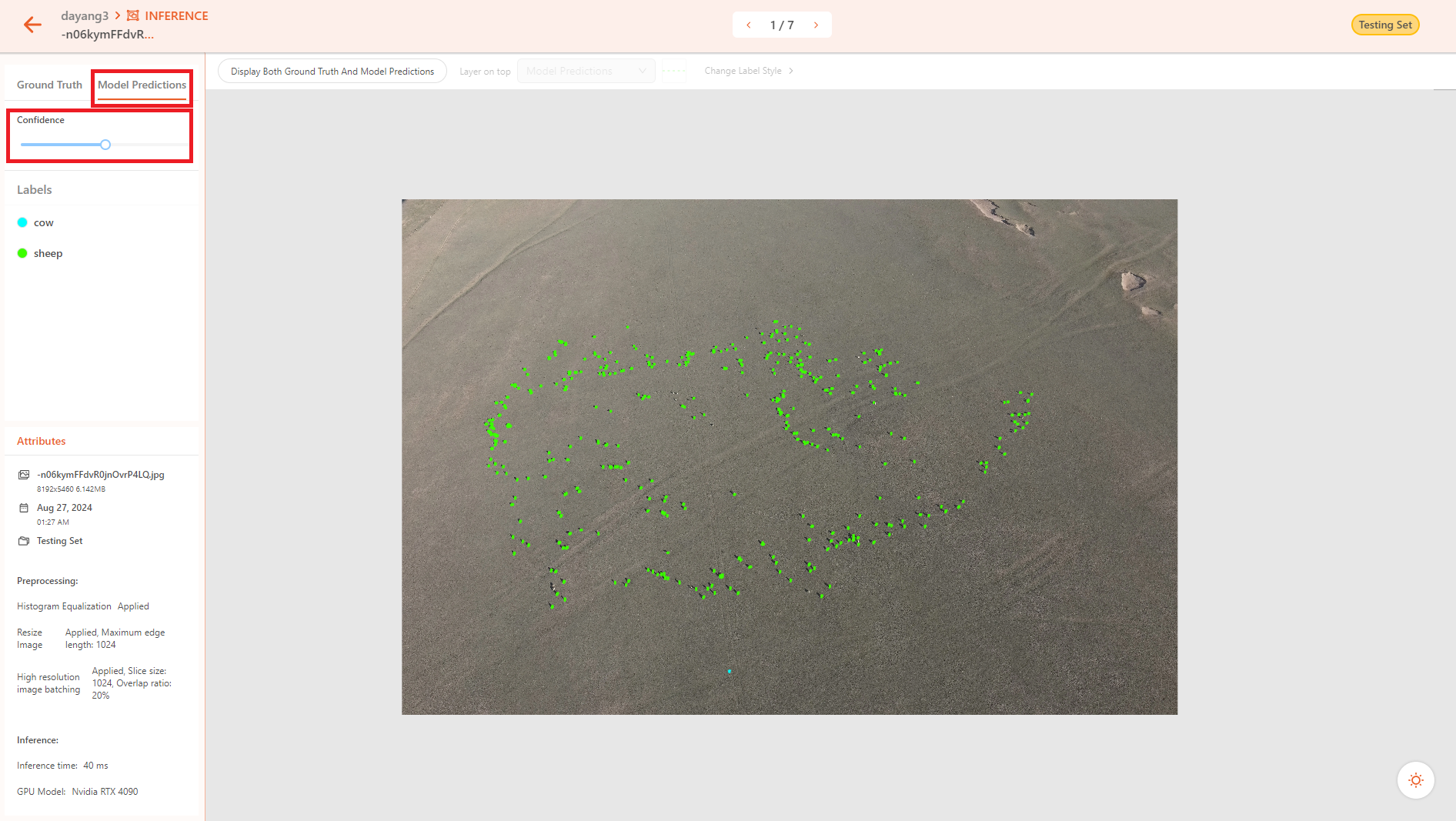The image size is (1456, 821).
Task: Select the cow label text
Action: pyautogui.click(x=44, y=222)
